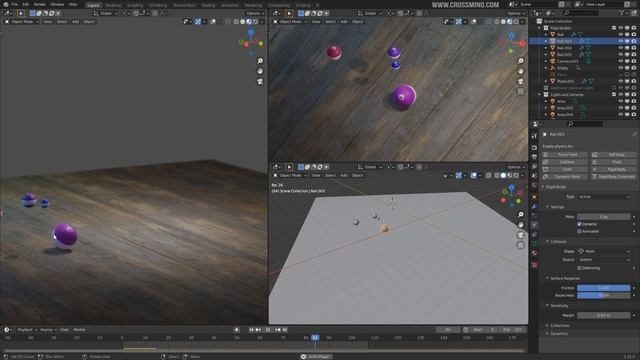
Task: Open the Object Constraints properties tab
Action: pyautogui.click(x=535, y=235)
